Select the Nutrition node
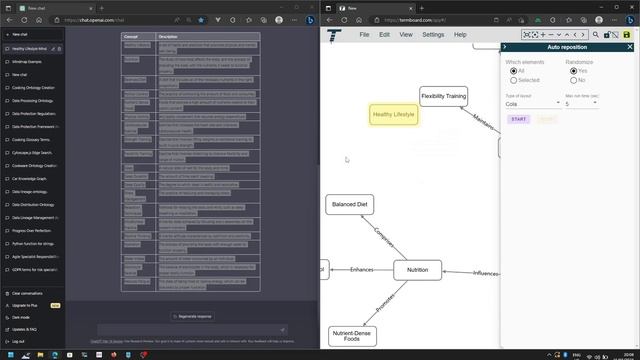 click(417, 270)
